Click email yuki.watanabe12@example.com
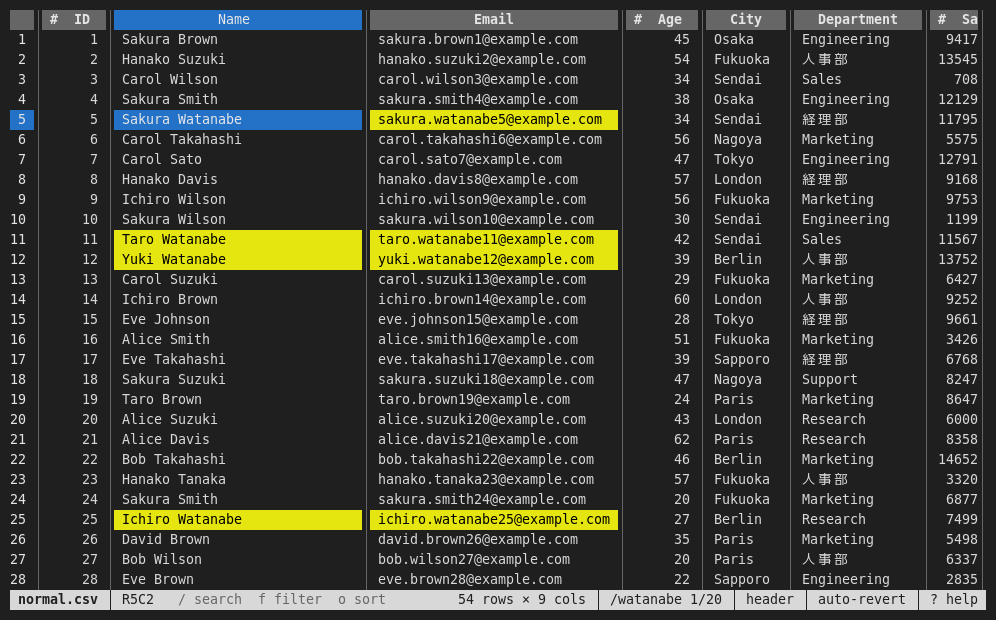This screenshot has height=620, width=996. coord(494,259)
